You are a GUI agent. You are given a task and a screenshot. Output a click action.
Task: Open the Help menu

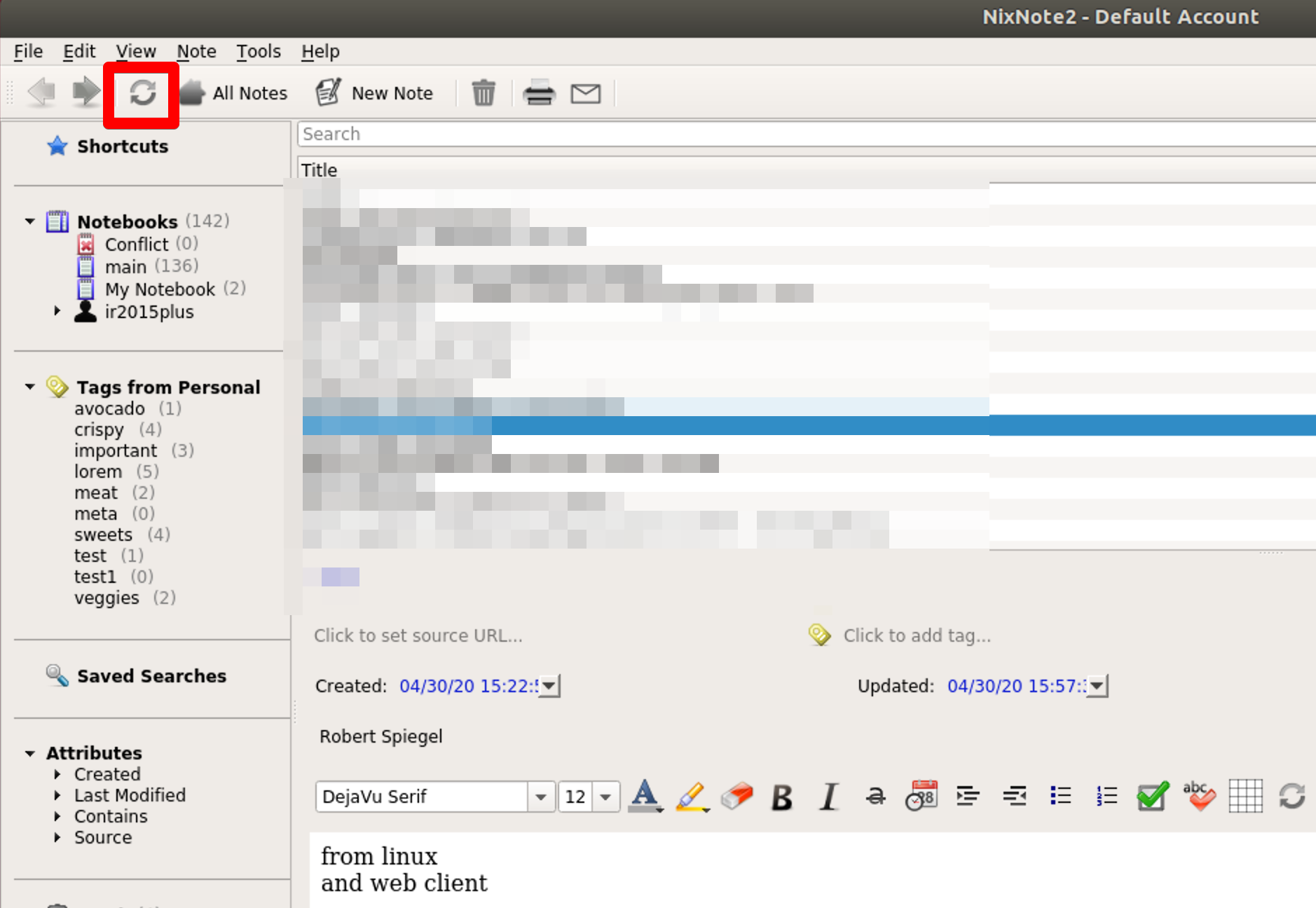320,51
